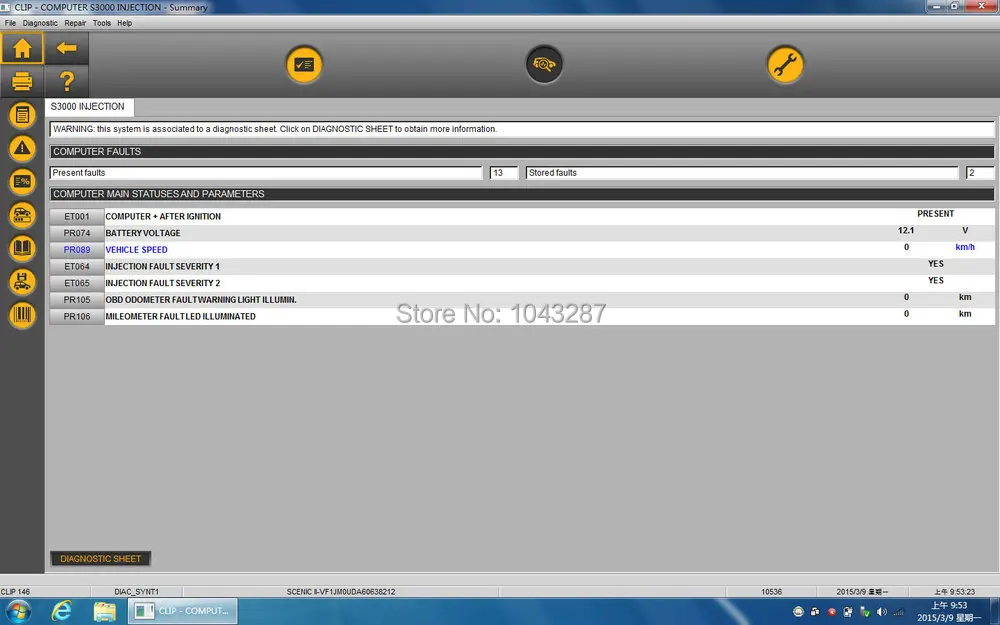This screenshot has height=625, width=1000.
Task: Open help via question mark icon
Action: 66,82
